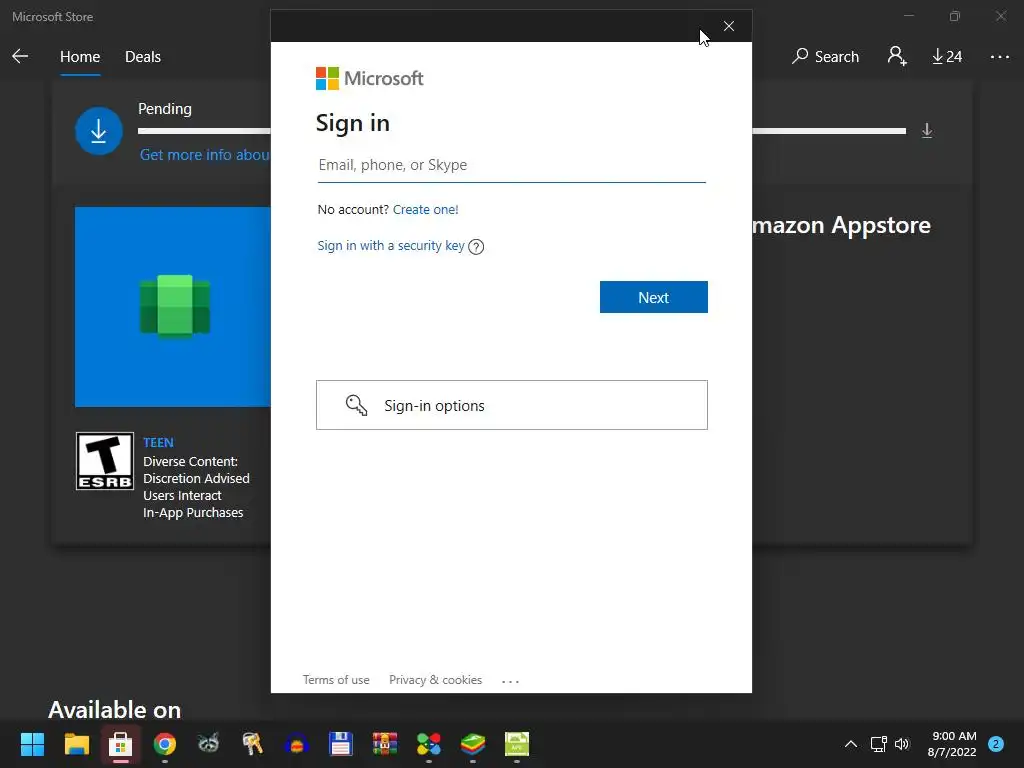The height and width of the screenshot is (768, 1024).
Task: Open the three-dot See more menu
Action: (999, 57)
